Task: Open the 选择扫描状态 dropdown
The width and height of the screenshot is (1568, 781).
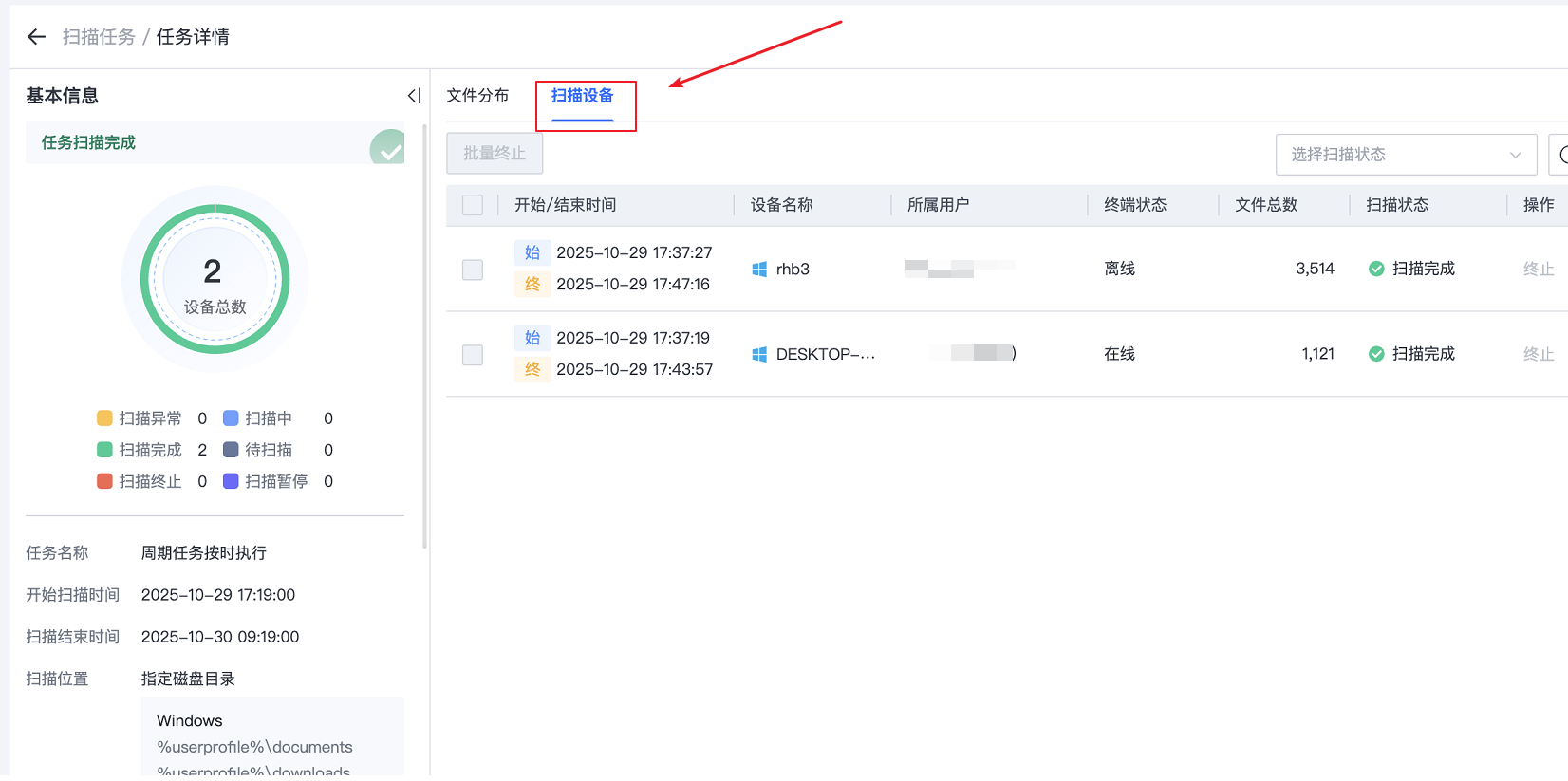Action: tap(1395, 155)
